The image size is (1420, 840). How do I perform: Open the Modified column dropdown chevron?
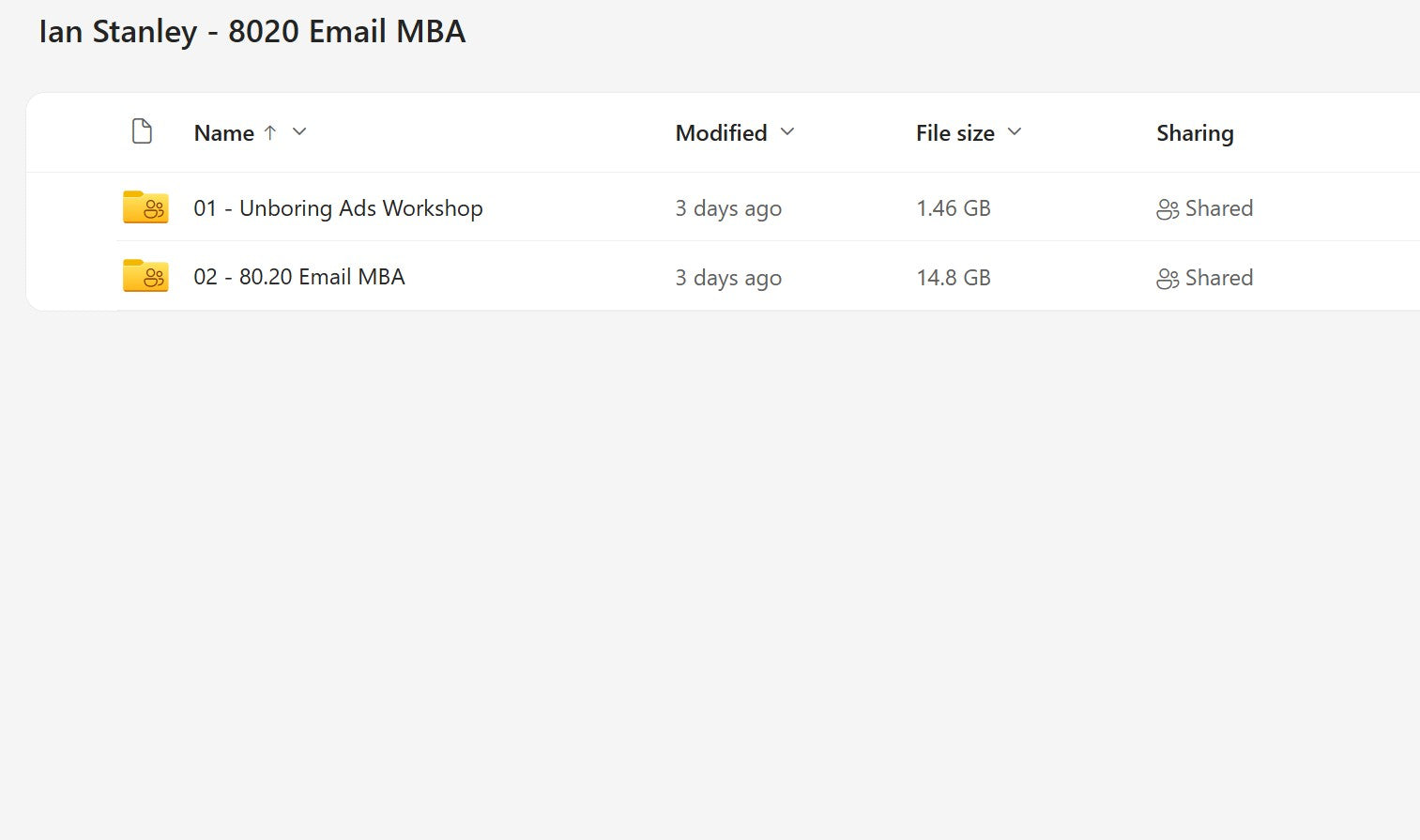point(787,132)
